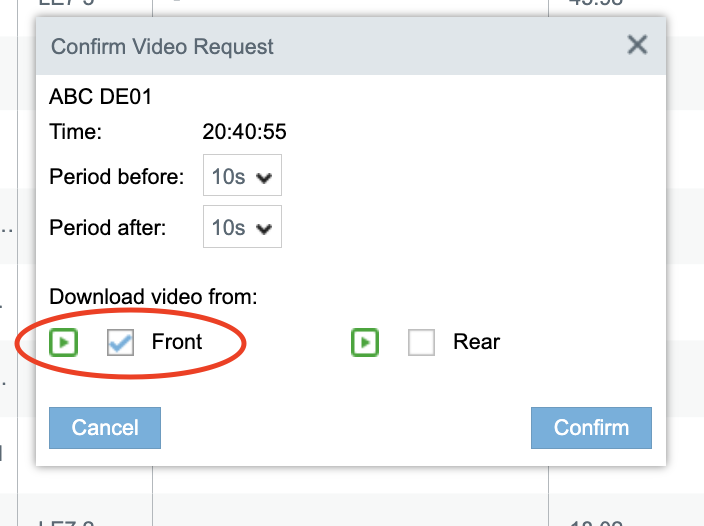Image resolution: width=704 pixels, height=526 pixels.
Task: Click the ABC DE01 vehicle name
Action: tap(101, 96)
